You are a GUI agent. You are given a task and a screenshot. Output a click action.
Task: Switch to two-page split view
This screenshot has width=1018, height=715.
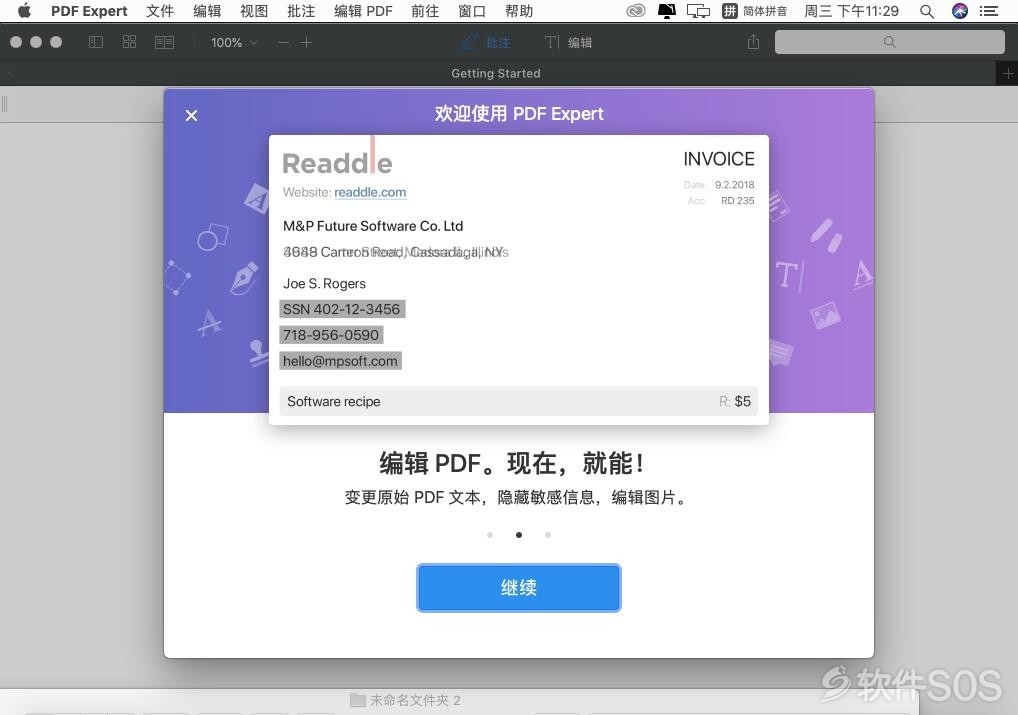164,42
